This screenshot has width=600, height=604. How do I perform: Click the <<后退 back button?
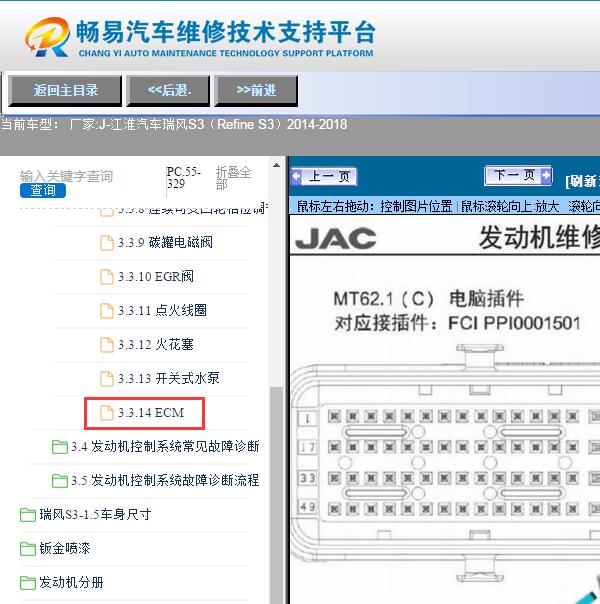[x=168, y=91]
